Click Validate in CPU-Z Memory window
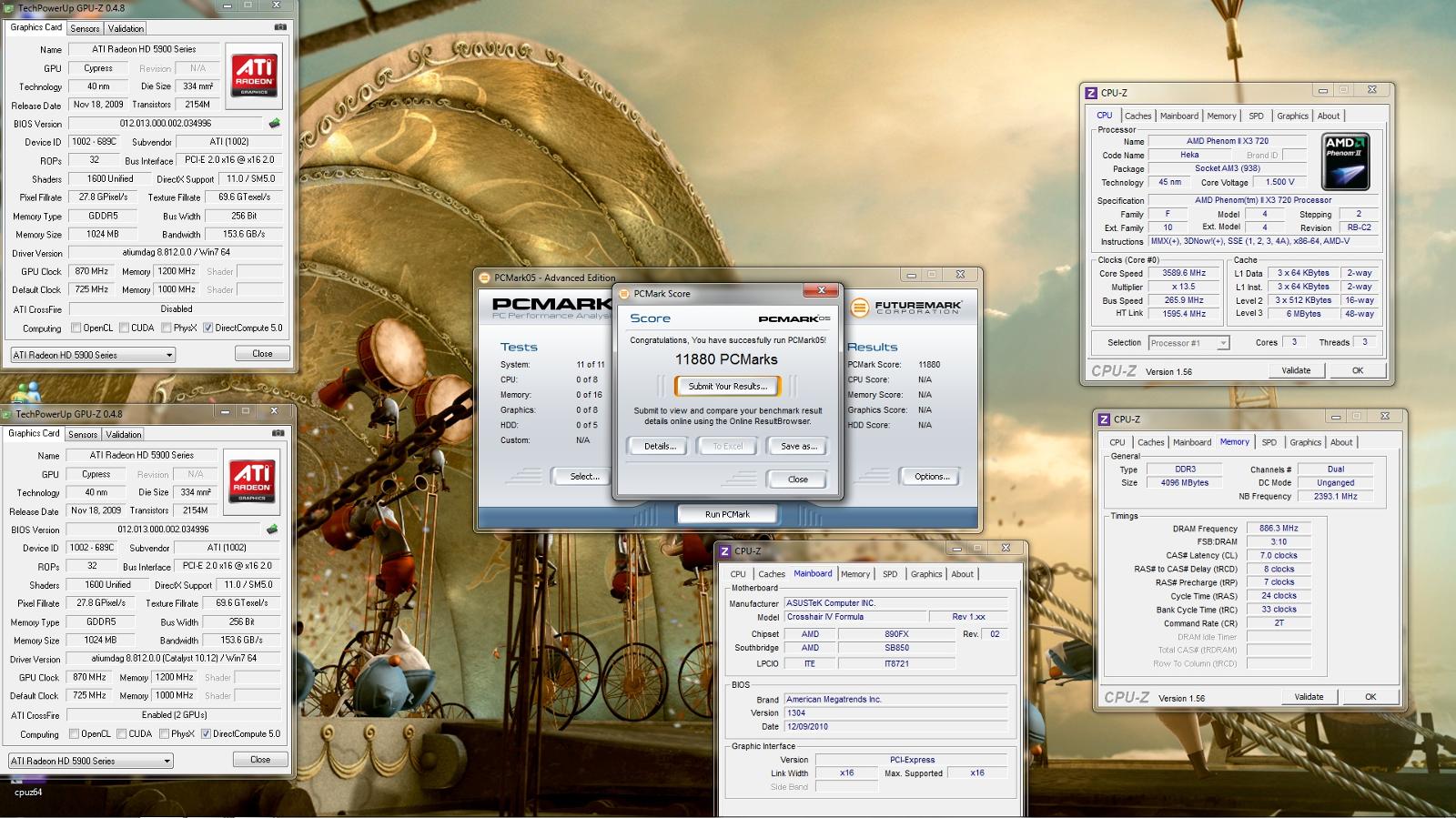Viewport: 1456px width, 818px height. (x=1309, y=697)
